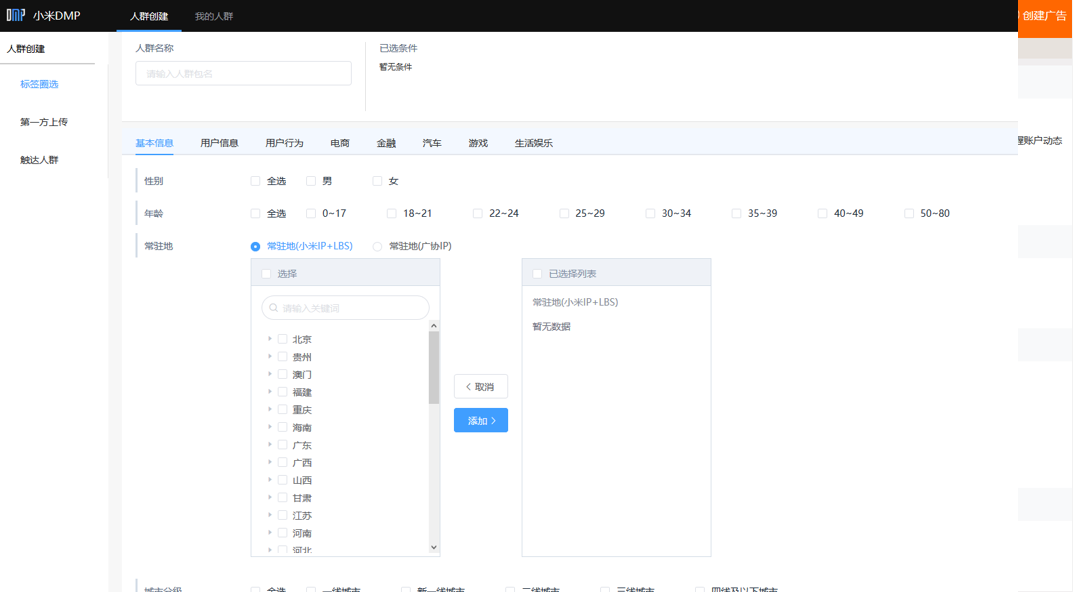
Task: Click the 添加 button to add regions
Action: point(480,420)
